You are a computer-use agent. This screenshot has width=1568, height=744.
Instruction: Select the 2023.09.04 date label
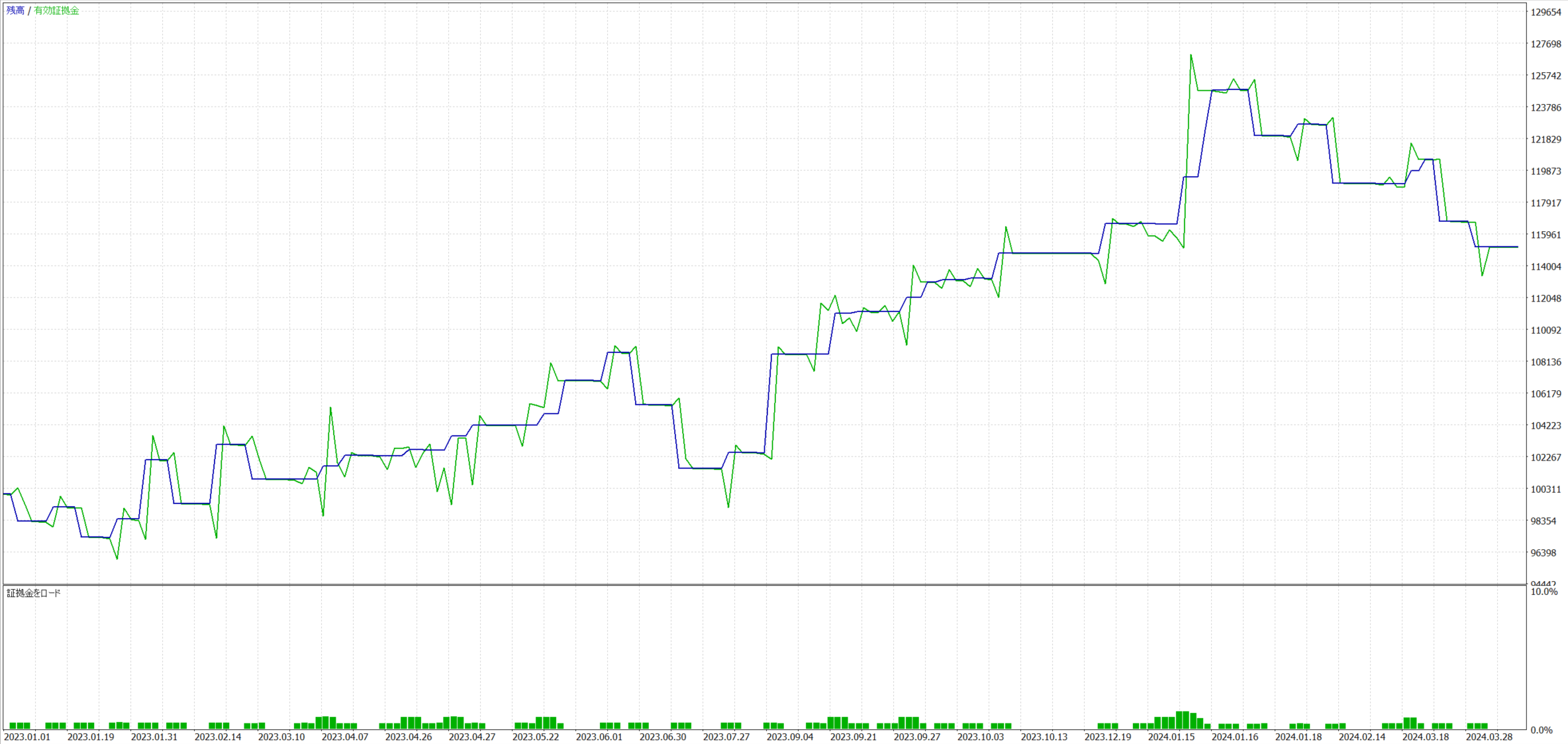click(790, 737)
